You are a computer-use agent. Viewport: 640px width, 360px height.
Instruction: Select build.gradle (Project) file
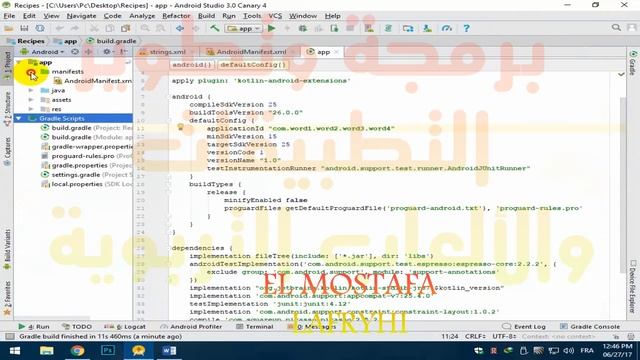point(87,128)
